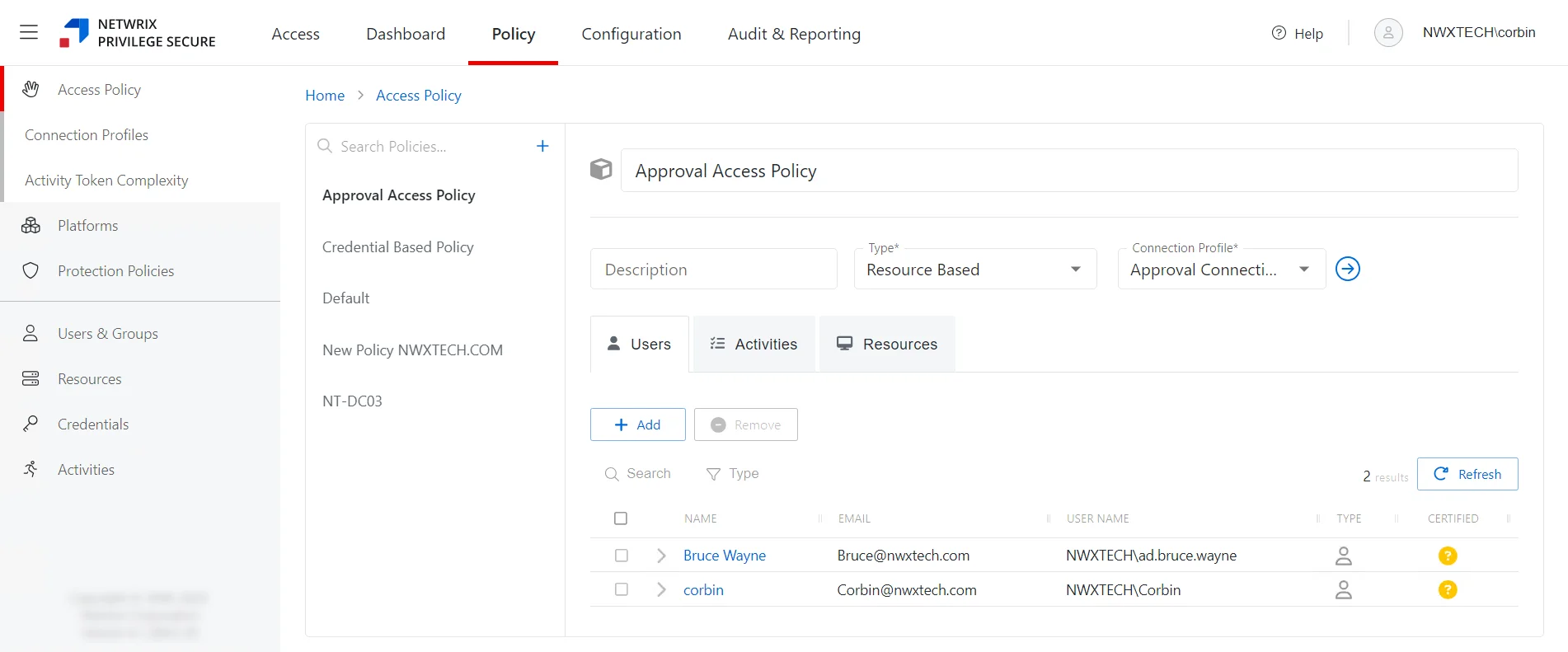1568x652 pixels.
Task: Click the Access Policy breadcrumb link
Action: click(x=419, y=96)
